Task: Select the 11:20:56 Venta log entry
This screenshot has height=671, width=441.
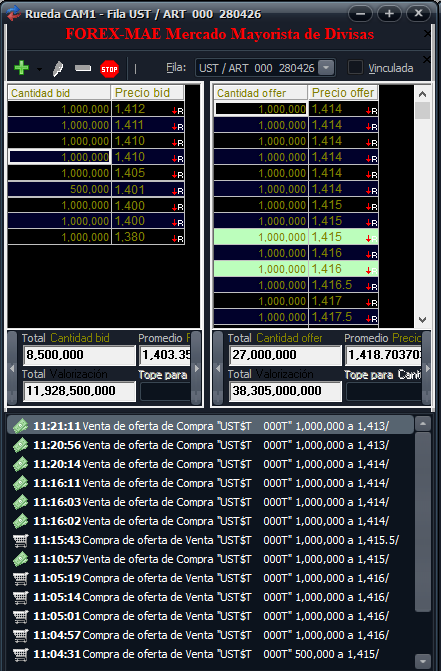Action: point(210,445)
